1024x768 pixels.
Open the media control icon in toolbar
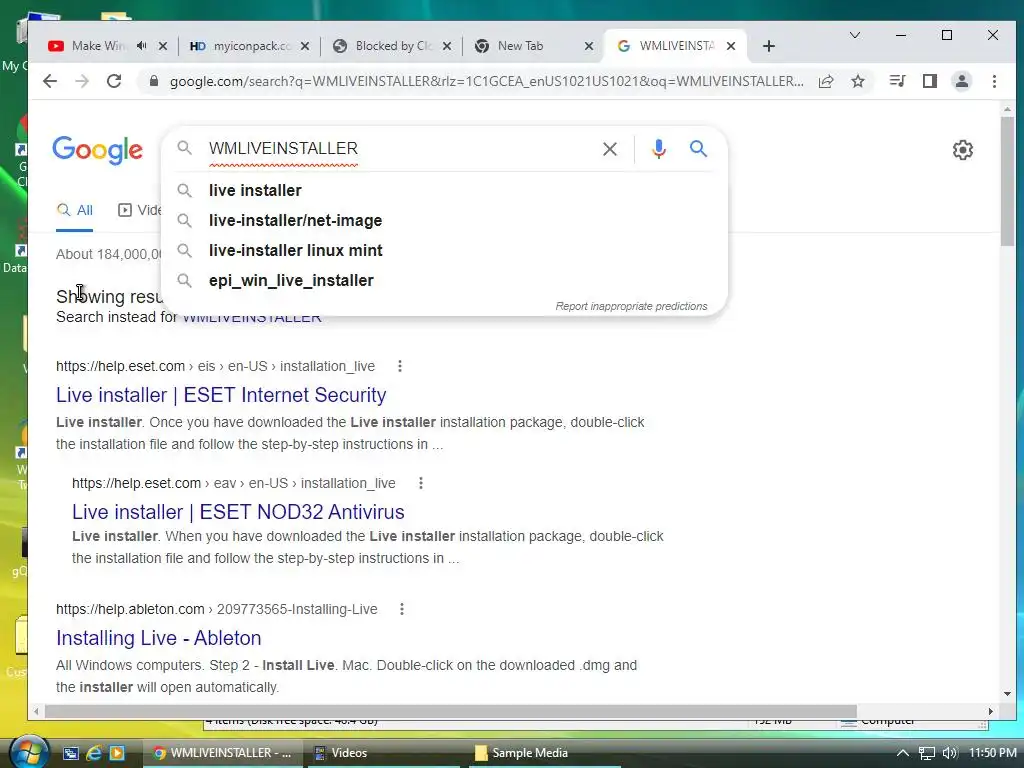click(x=897, y=81)
